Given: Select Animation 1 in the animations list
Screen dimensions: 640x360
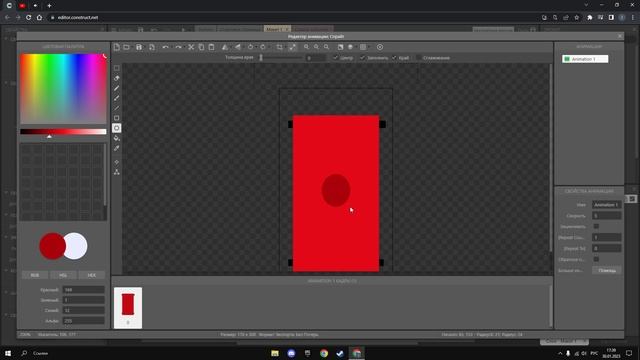Looking at the screenshot, I should [585, 59].
